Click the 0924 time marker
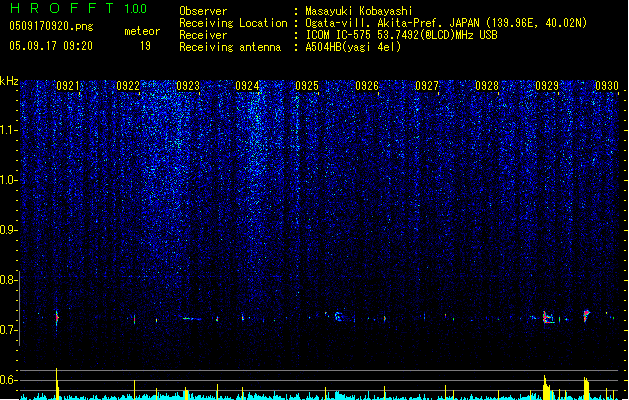The height and width of the screenshot is (400, 629). 247,85
